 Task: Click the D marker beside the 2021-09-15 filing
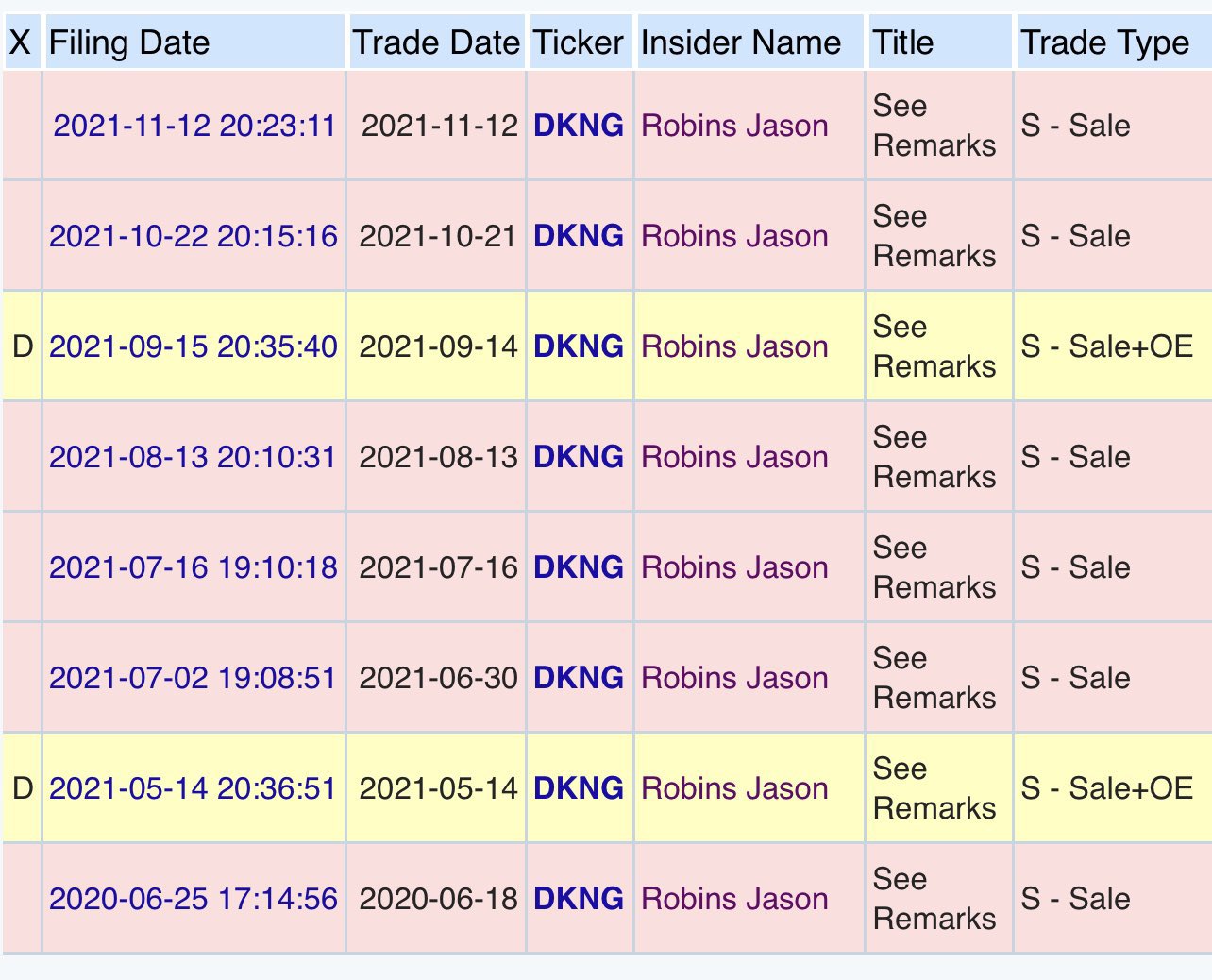(23, 346)
